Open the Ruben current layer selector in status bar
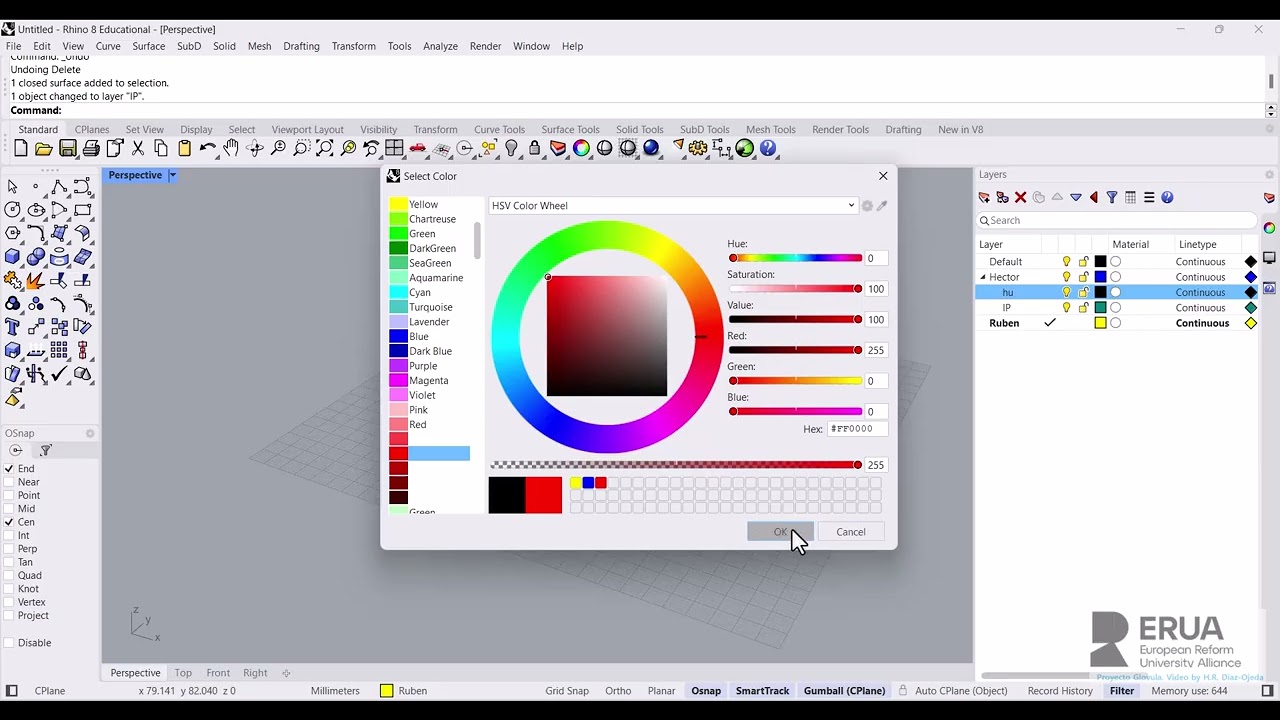Image resolution: width=1280 pixels, height=720 pixels. [404, 691]
